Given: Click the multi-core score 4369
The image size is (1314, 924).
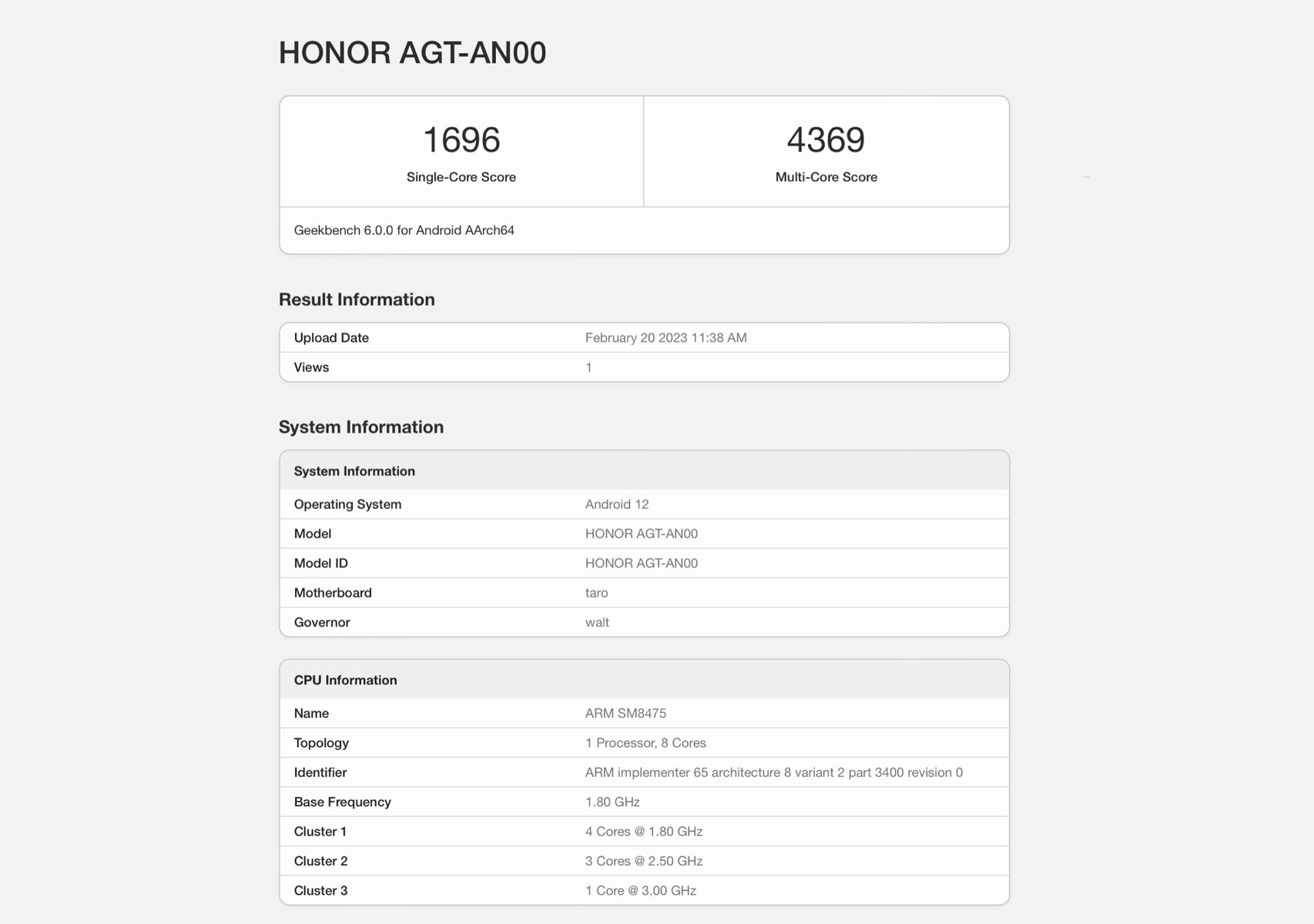Looking at the screenshot, I should click(x=826, y=140).
